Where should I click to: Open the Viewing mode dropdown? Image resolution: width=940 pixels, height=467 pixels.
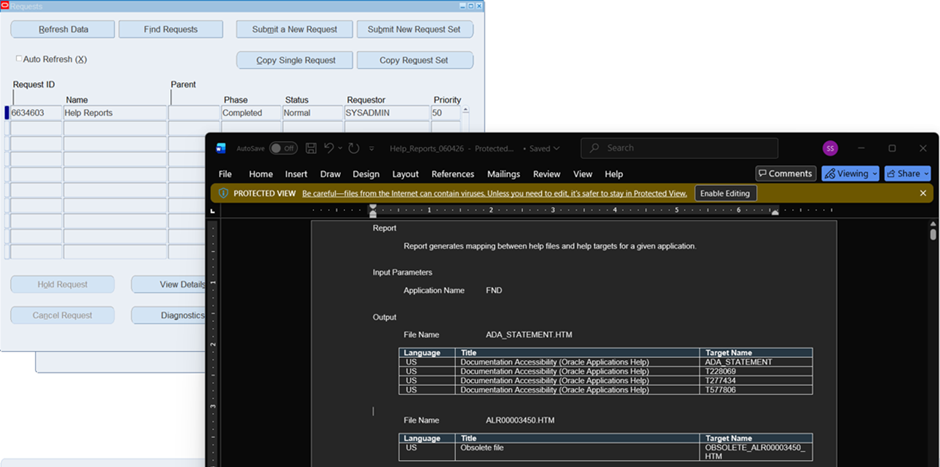click(x=849, y=173)
